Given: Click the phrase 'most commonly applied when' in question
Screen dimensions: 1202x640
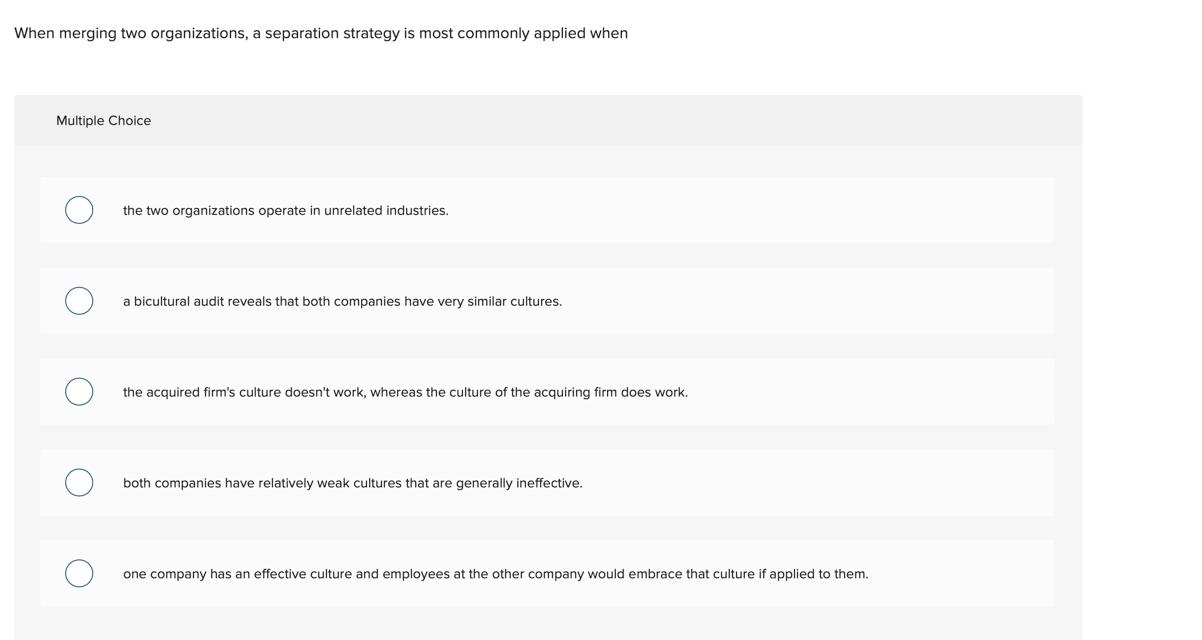Looking at the screenshot, I should 523,33.
